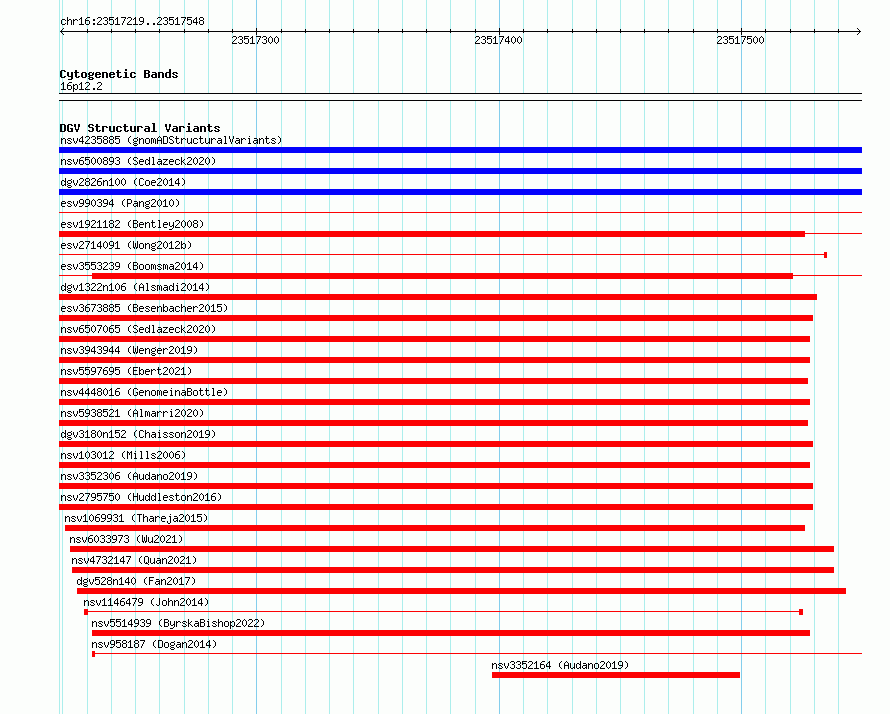Open nsv3943944 (Wenger2019) variant
890x714 pixels.
tap(129, 350)
